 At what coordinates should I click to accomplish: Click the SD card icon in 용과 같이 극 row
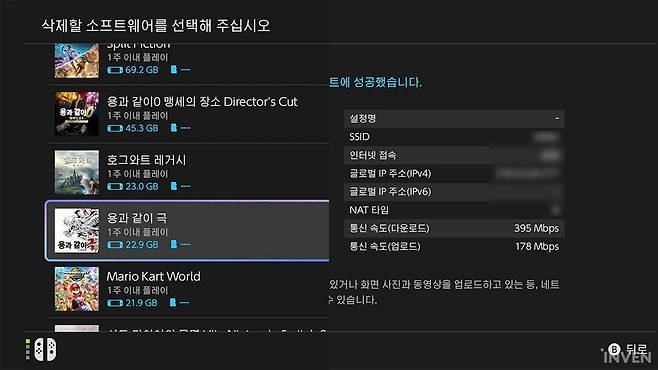pyautogui.click(x=174, y=244)
